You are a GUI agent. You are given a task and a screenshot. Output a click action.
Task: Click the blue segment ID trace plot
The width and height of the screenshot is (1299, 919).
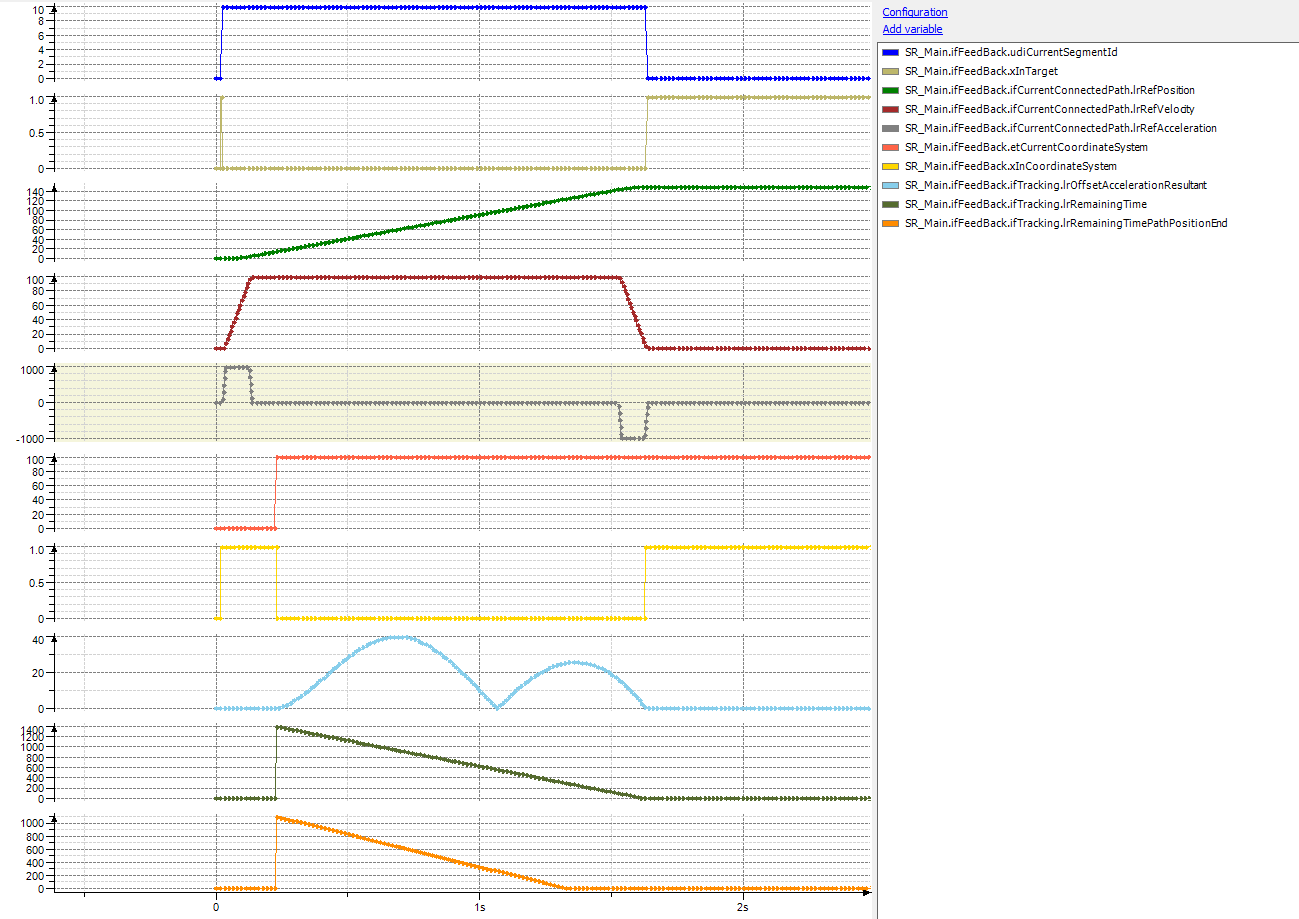coord(430,8)
